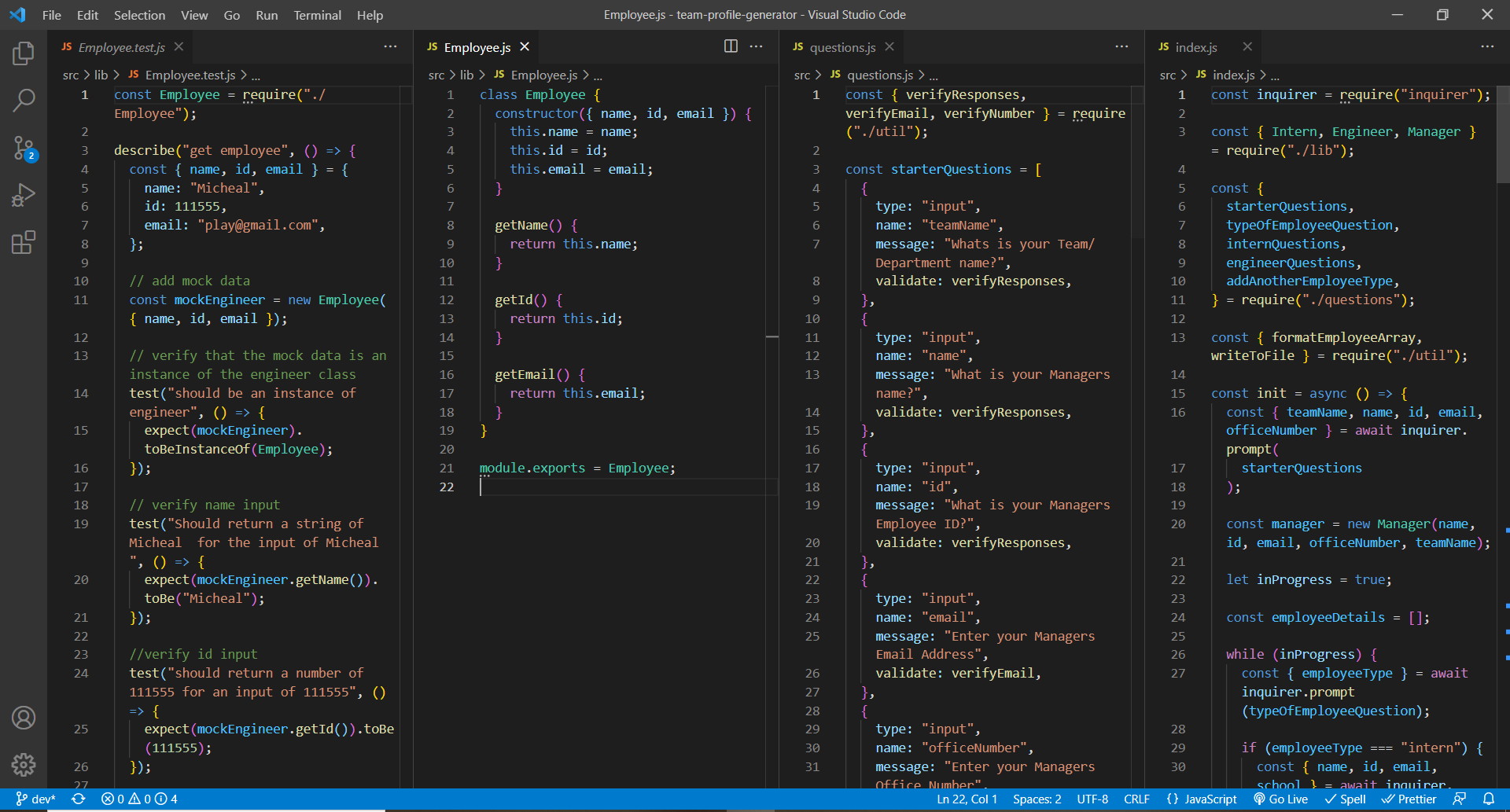
Task: Click the dev* git branch indicator
Action: [x=35, y=799]
